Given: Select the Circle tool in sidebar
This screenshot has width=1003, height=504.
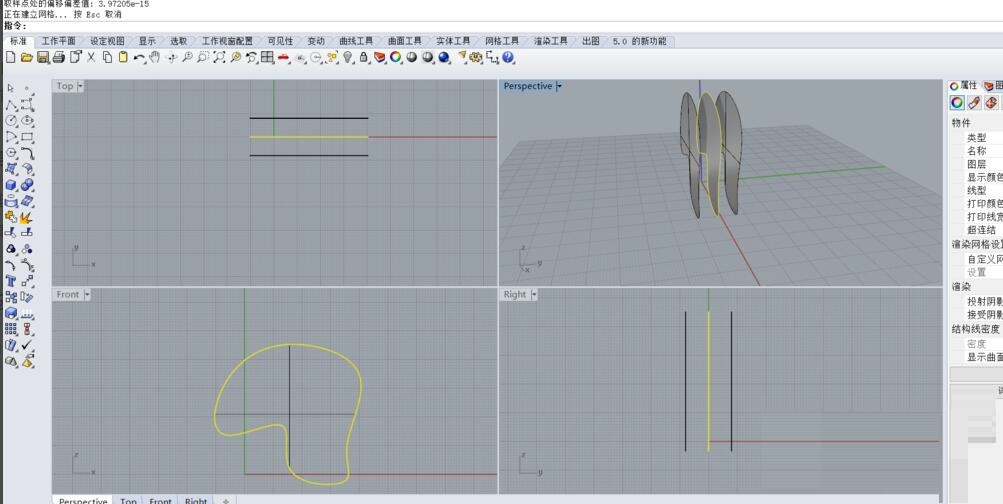Looking at the screenshot, I should 11,121.
